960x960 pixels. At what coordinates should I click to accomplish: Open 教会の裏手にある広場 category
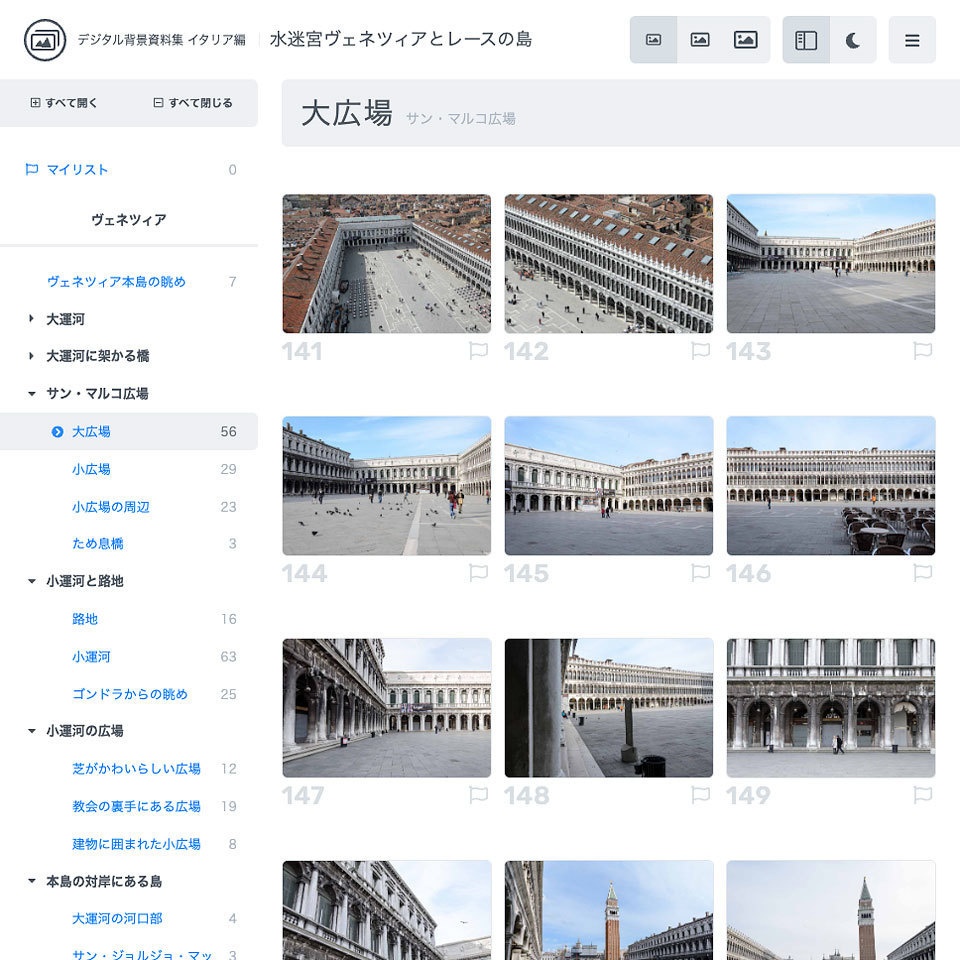pos(137,806)
